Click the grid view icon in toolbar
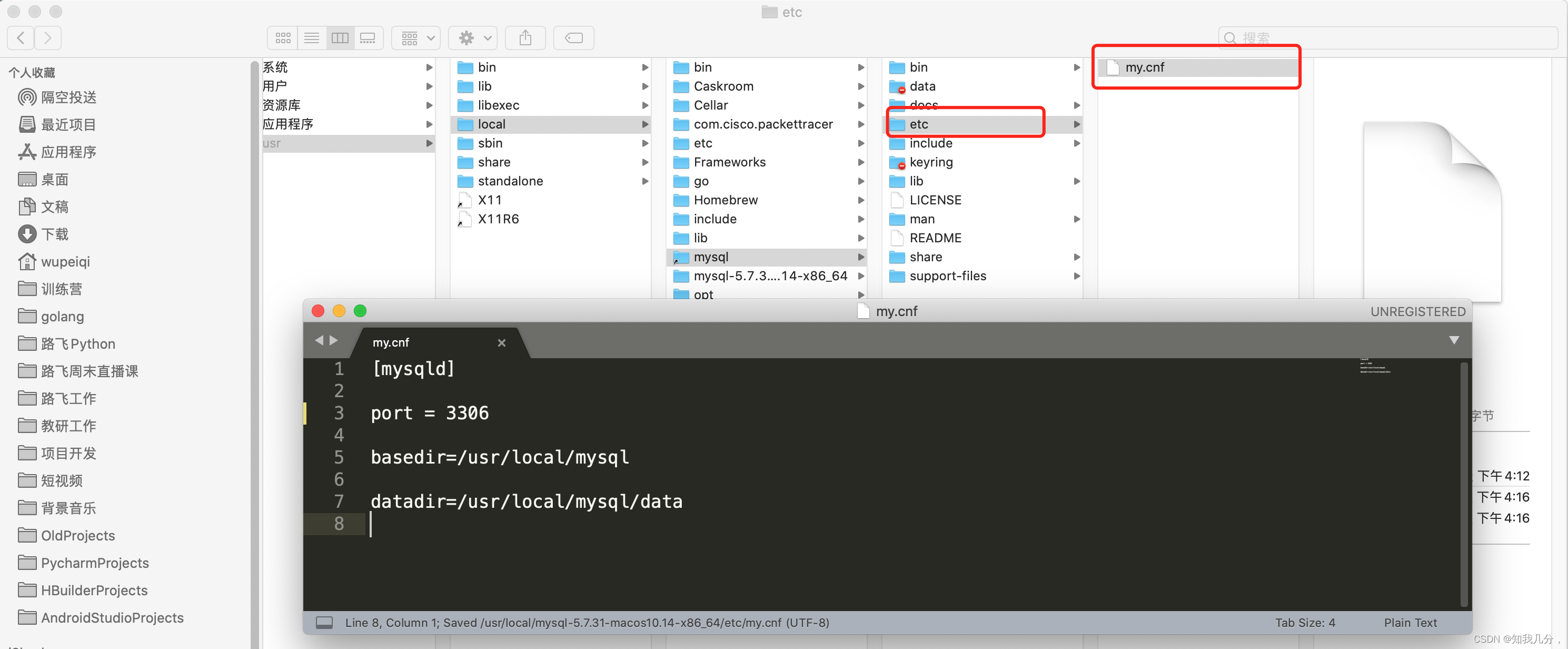The height and width of the screenshot is (649, 1568). coord(282,37)
